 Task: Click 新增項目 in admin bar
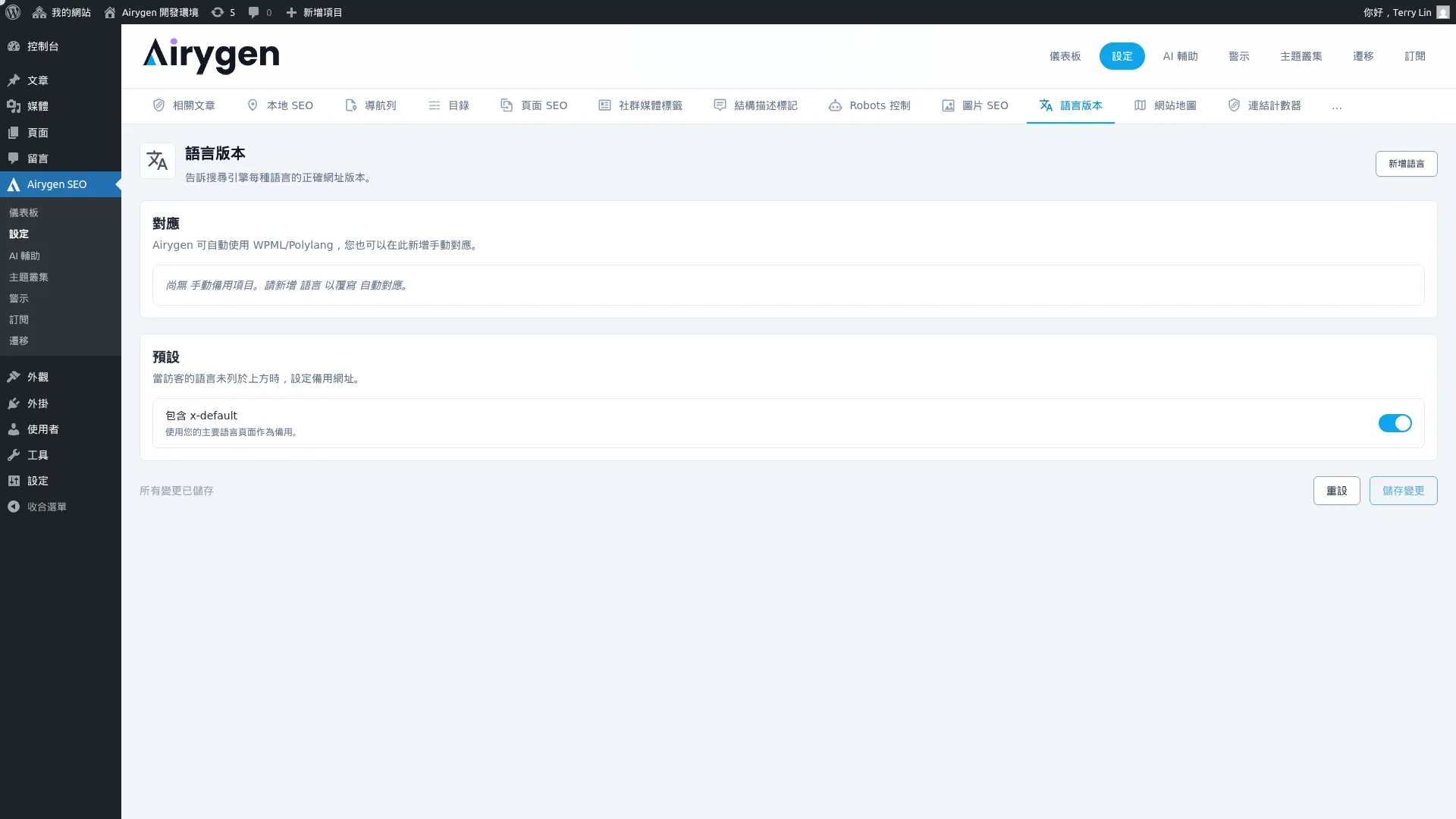tap(314, 12)
